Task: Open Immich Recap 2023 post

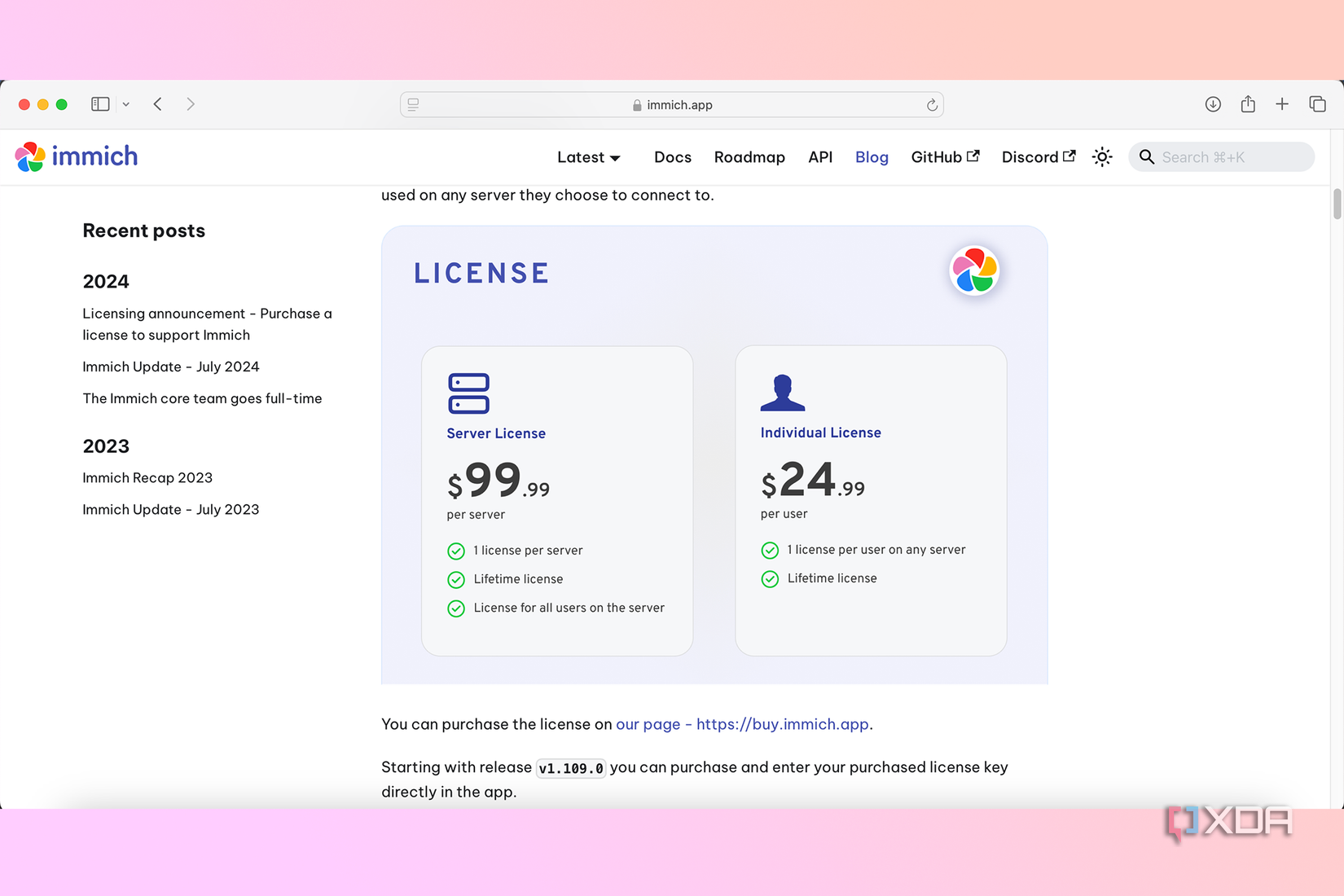Action: (147, 477)
